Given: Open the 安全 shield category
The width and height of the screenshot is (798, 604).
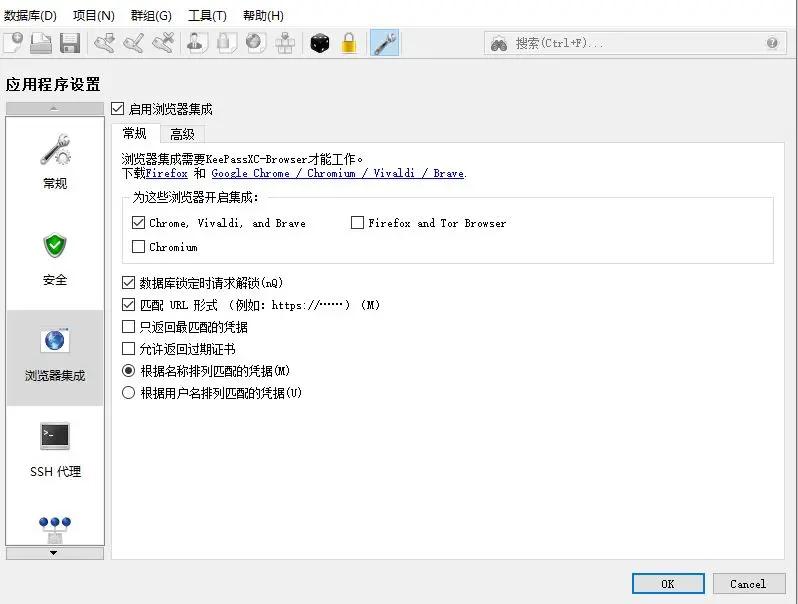Looking at the screenshot, I should point(55,260).
